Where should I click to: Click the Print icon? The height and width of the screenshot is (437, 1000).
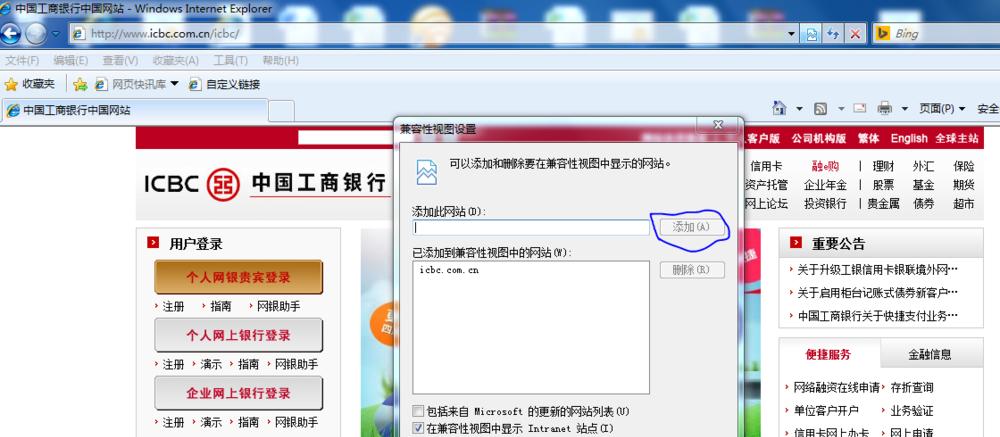pos(885,108)
